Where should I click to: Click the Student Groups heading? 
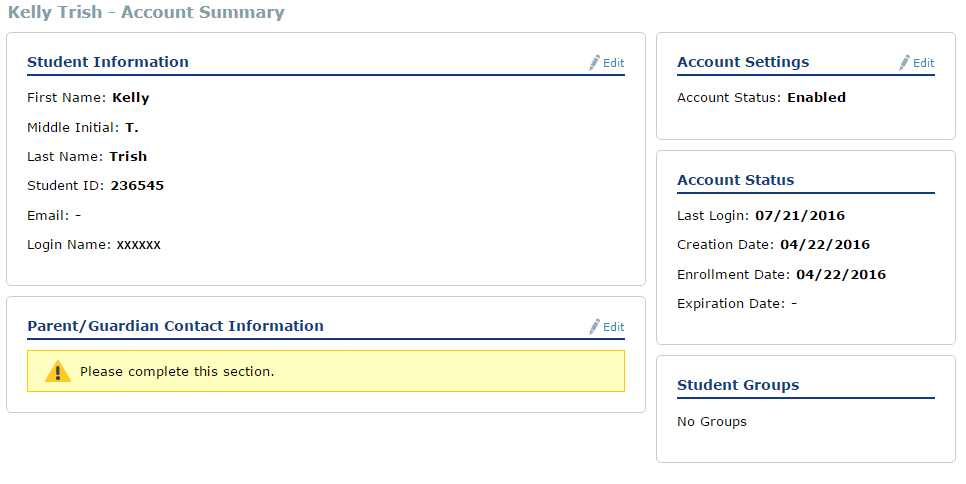[x=738, y=385]
